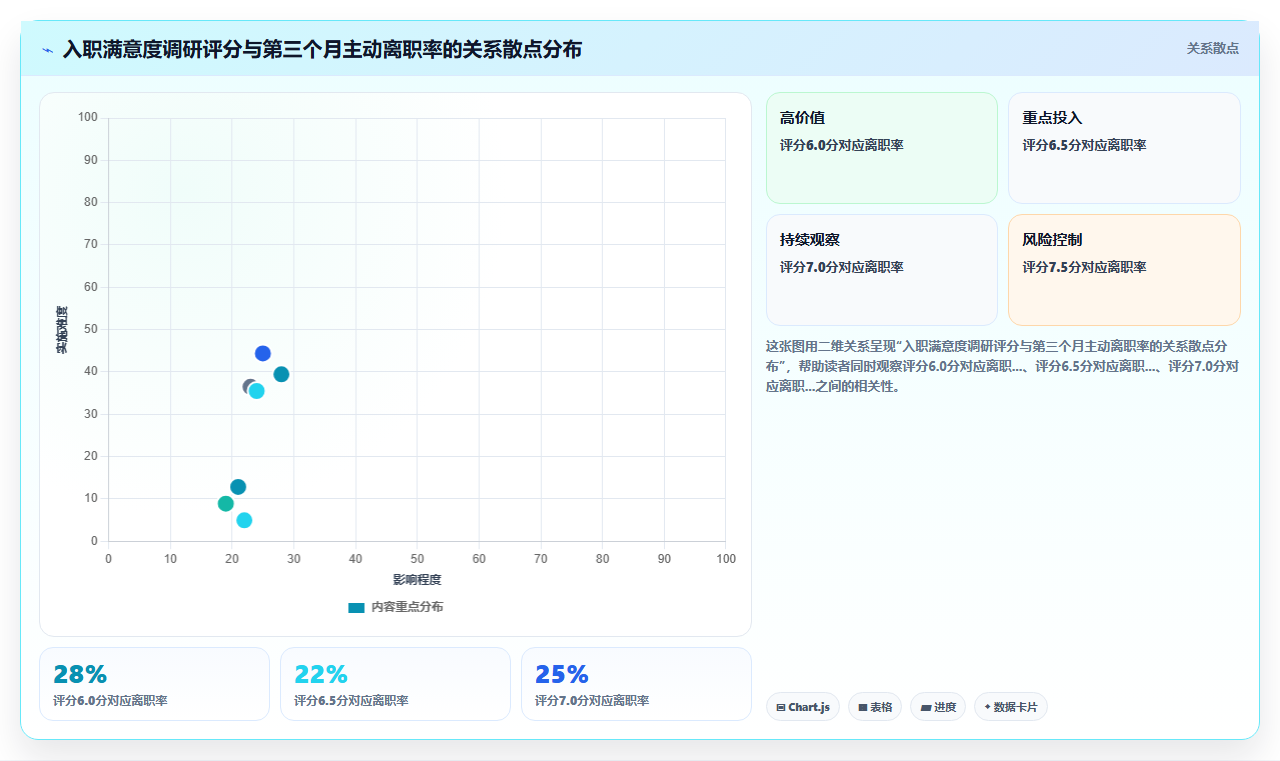
Task: Open the 持续观察 quadrant card
Action: (x=882, y=270)
